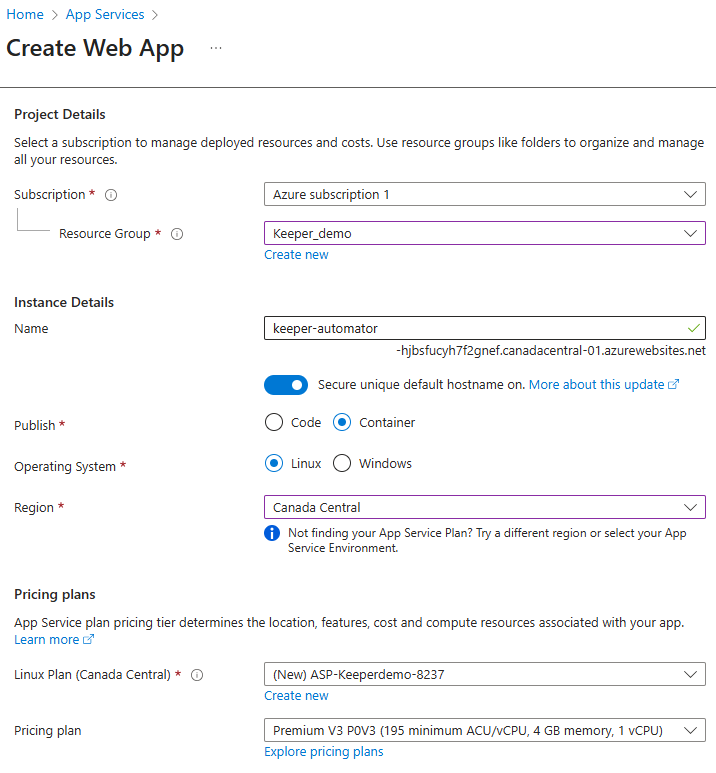Open the Explore pricing plans link
Viewport: 716px width, 773px height.
pyautogui.click(x=323, y=752)
